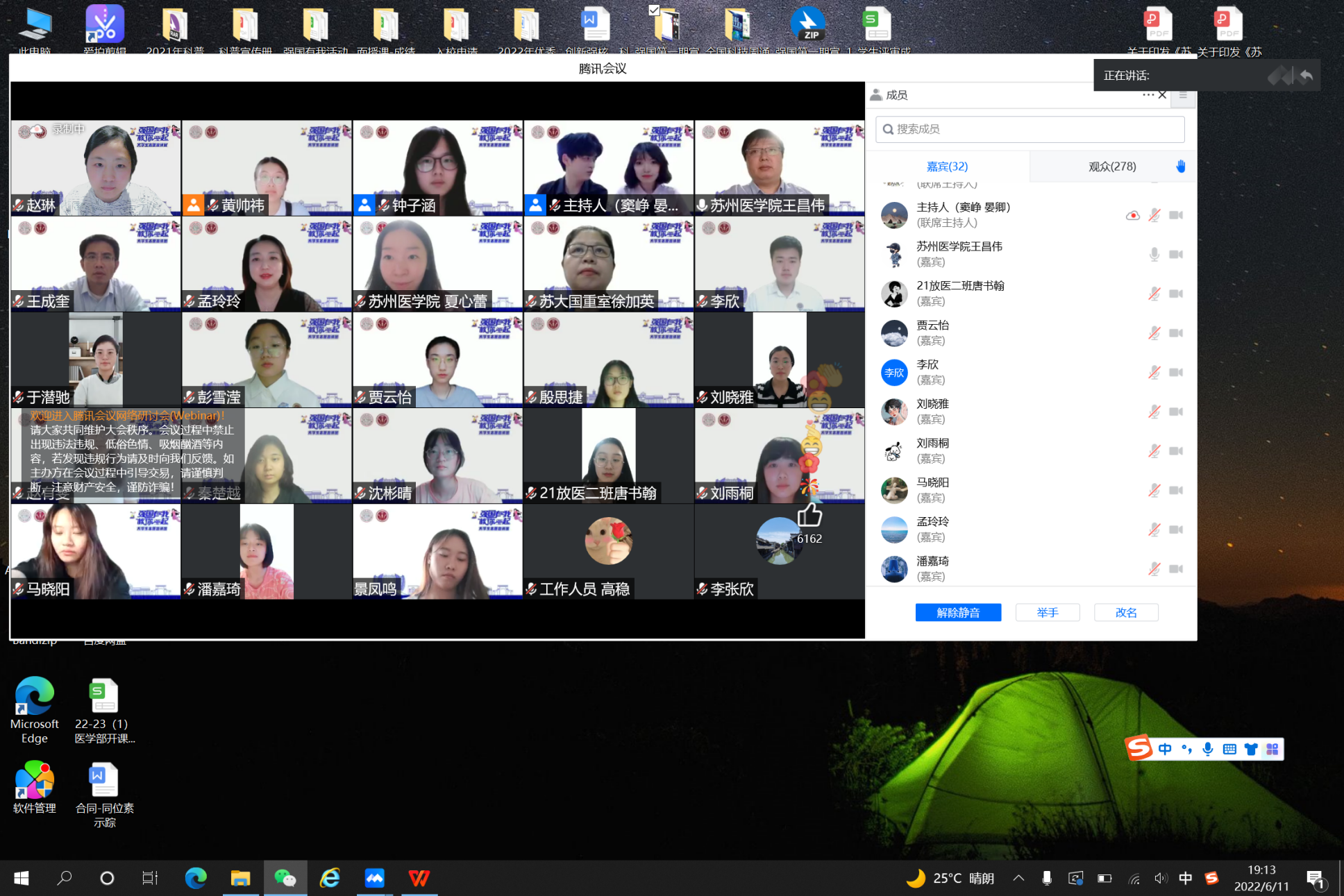The width and height of the screenshot is (1344, 896).
Task: Click the raised hand icon beside 观众 tab
Action: [1181, 167]
